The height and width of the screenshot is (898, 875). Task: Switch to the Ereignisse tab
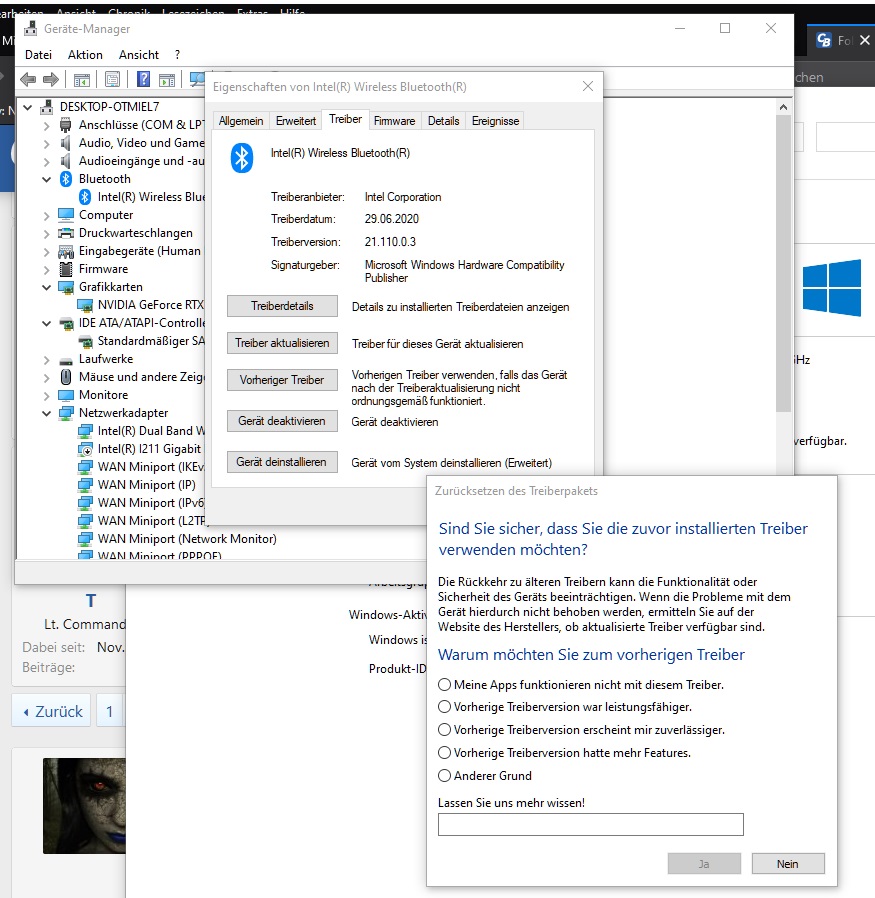tap(495, 121)
